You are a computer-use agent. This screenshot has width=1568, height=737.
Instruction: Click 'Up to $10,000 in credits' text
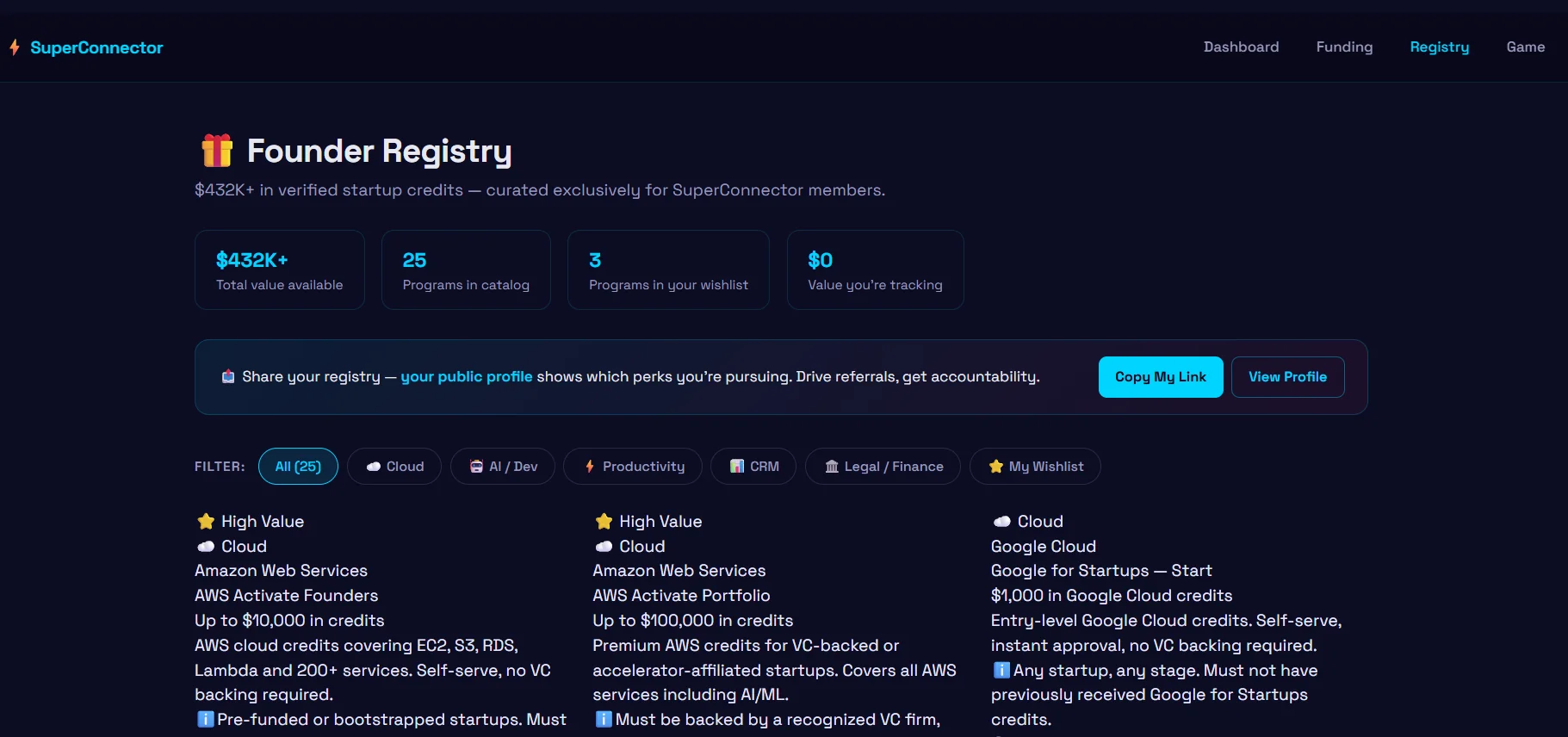coord(289,621)
